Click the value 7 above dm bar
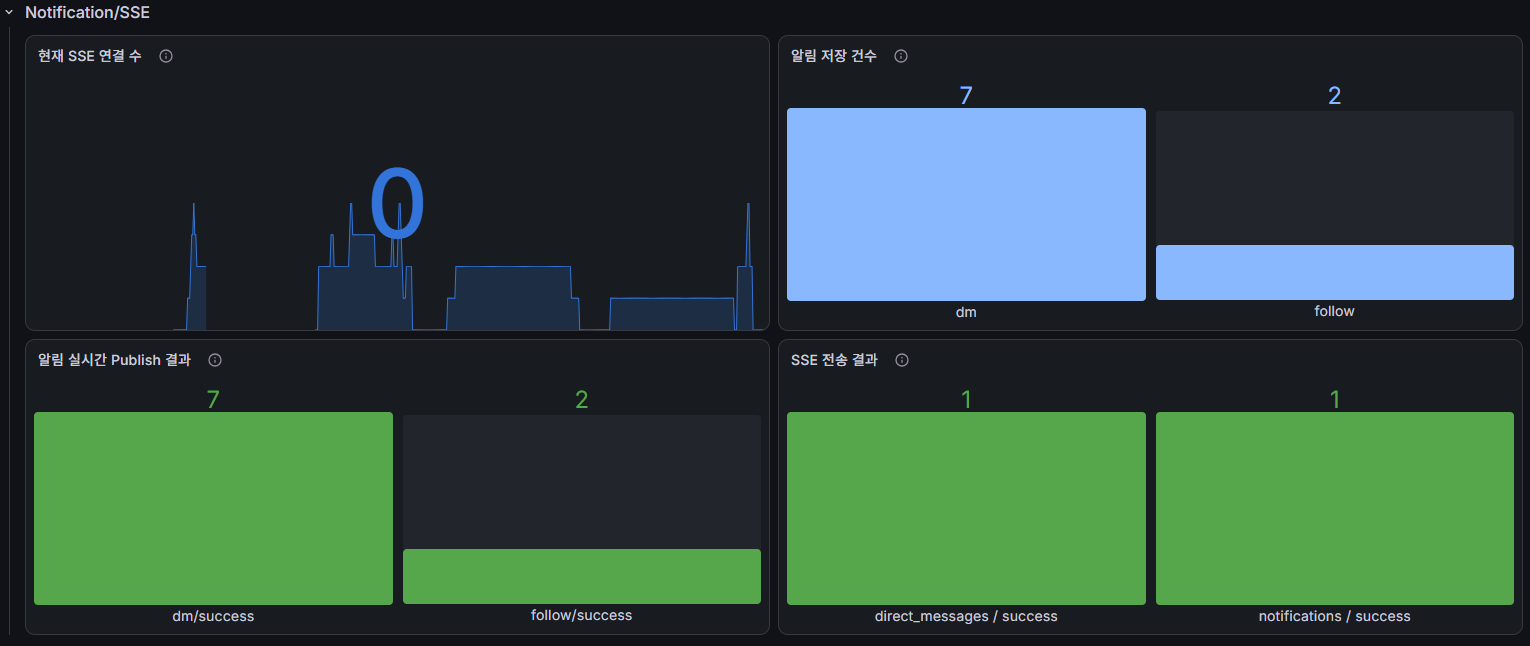Screen dimensions: 1530x646 pyautogui.click(x=966, y=95)
